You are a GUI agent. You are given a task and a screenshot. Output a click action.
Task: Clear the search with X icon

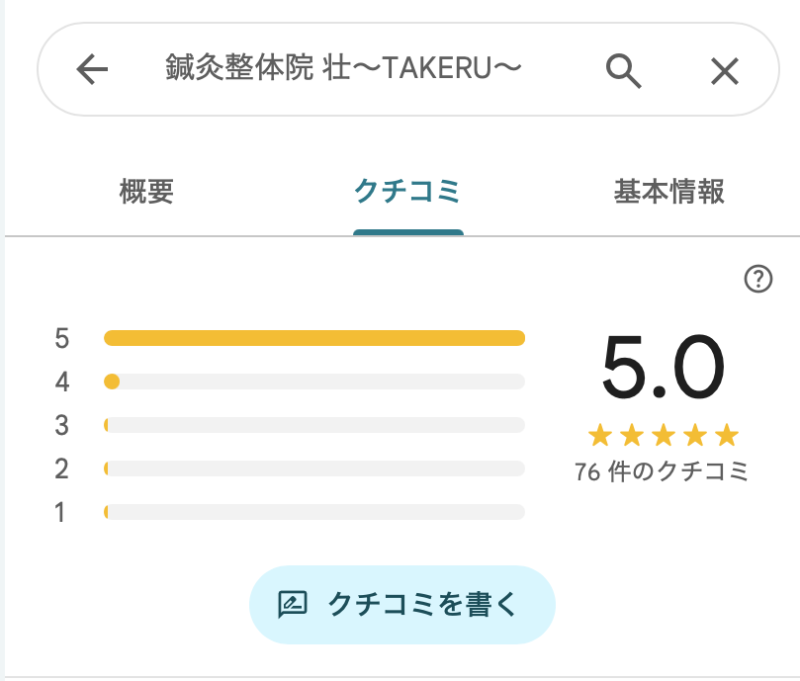[724, 70]
